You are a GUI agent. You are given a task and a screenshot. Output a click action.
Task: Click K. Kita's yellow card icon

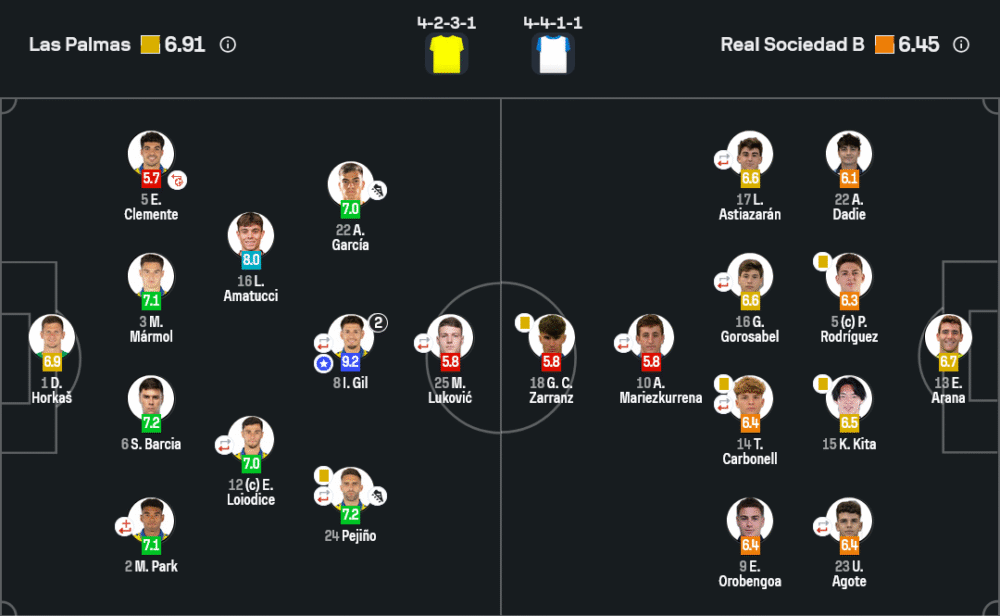(822, 383)
